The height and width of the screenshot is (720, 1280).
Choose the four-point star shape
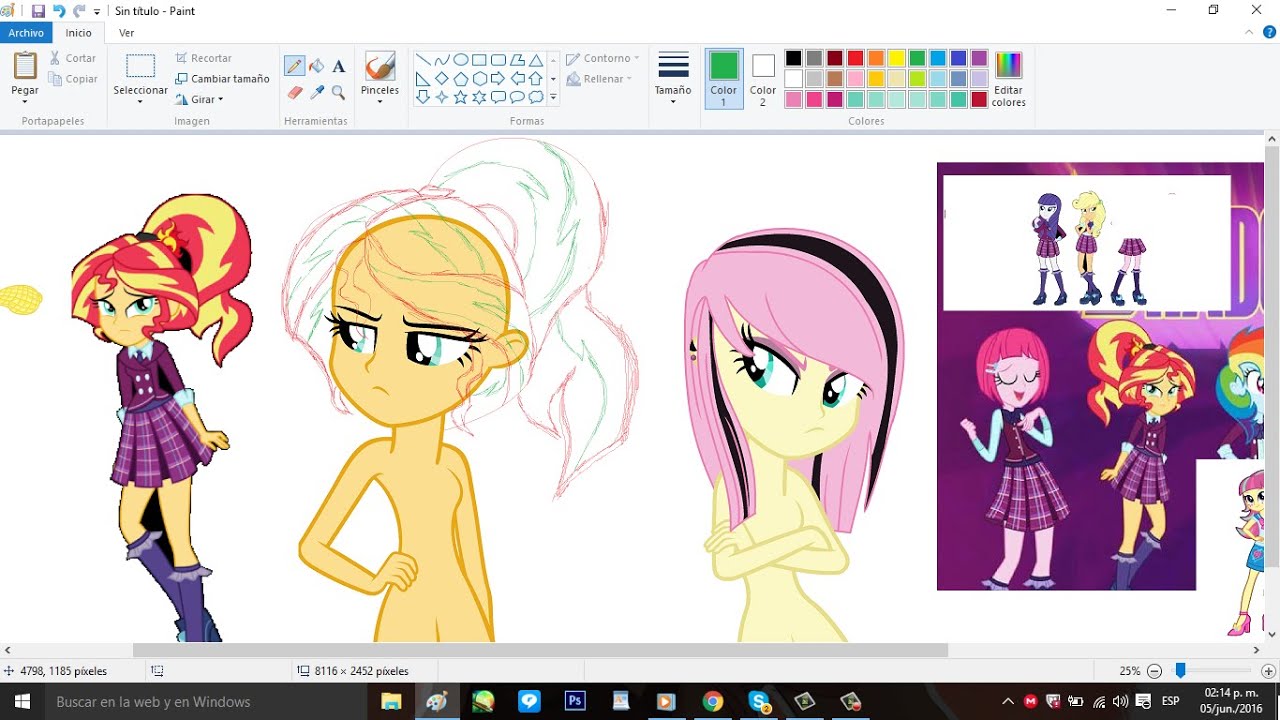pos(442,97)
